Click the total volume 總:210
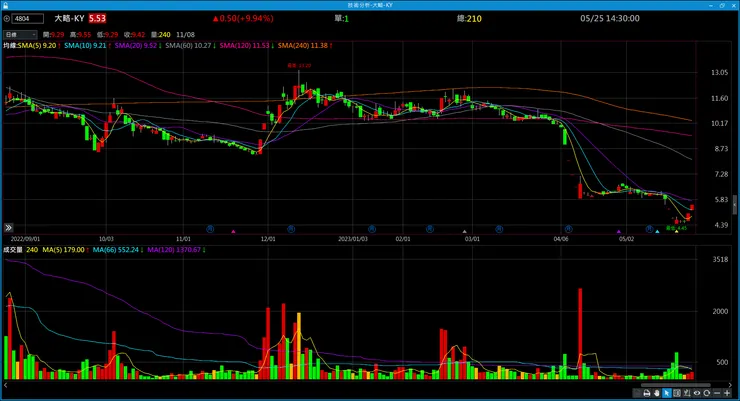 point(469,18)
